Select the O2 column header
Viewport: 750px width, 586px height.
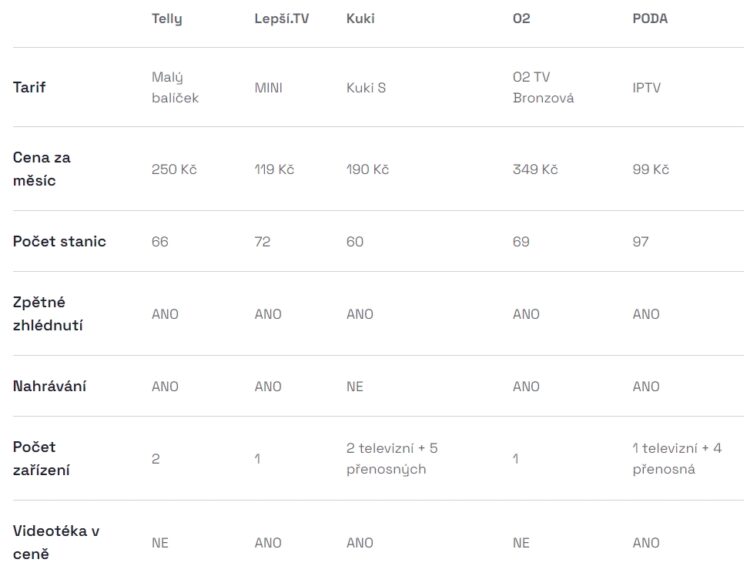tap(521, 19)
